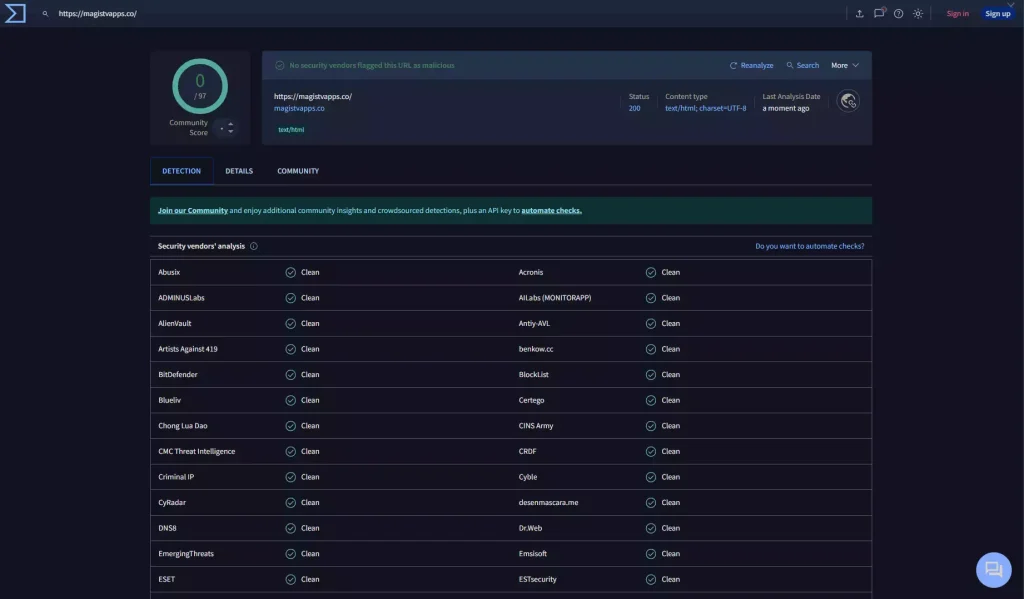Open the magistvapps.co domain link
1024x599 pixels.
[x=299, y=108]
